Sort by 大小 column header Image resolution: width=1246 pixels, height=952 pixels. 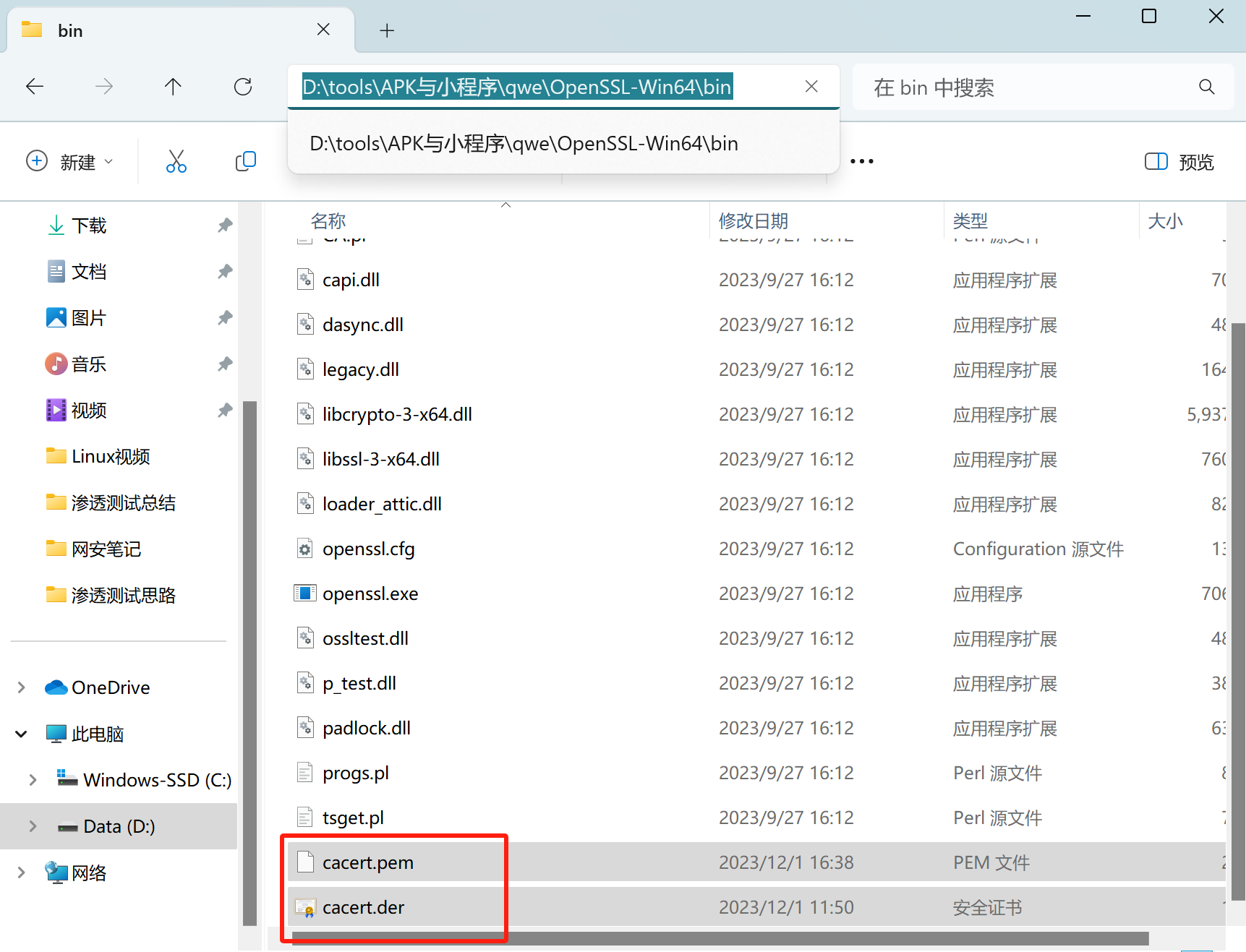coord(1182,220)
